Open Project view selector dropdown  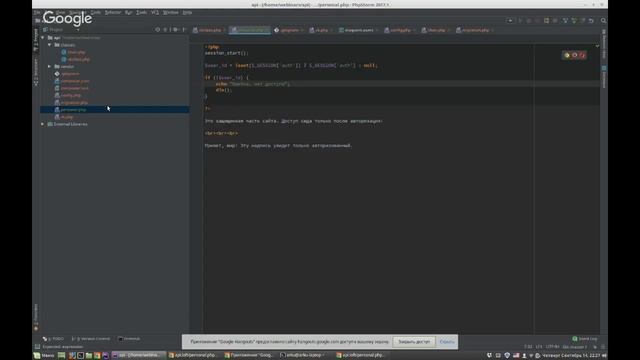pos(61,30)
